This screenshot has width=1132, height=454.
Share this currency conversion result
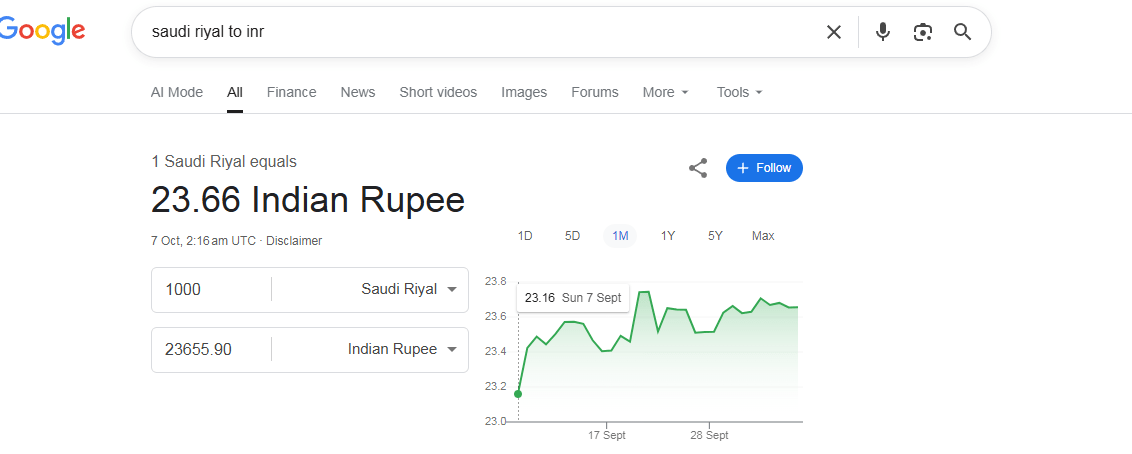(698, 168)
